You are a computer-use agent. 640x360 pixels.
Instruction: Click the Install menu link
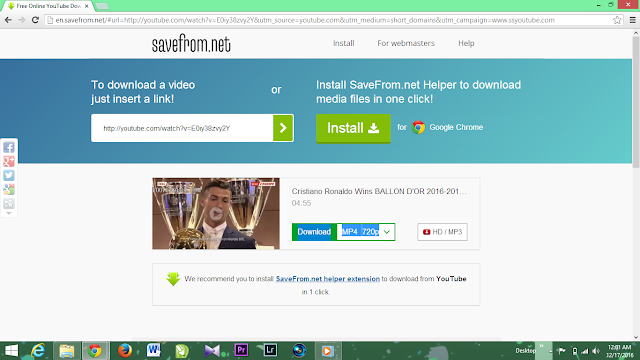tap(344, 43)
